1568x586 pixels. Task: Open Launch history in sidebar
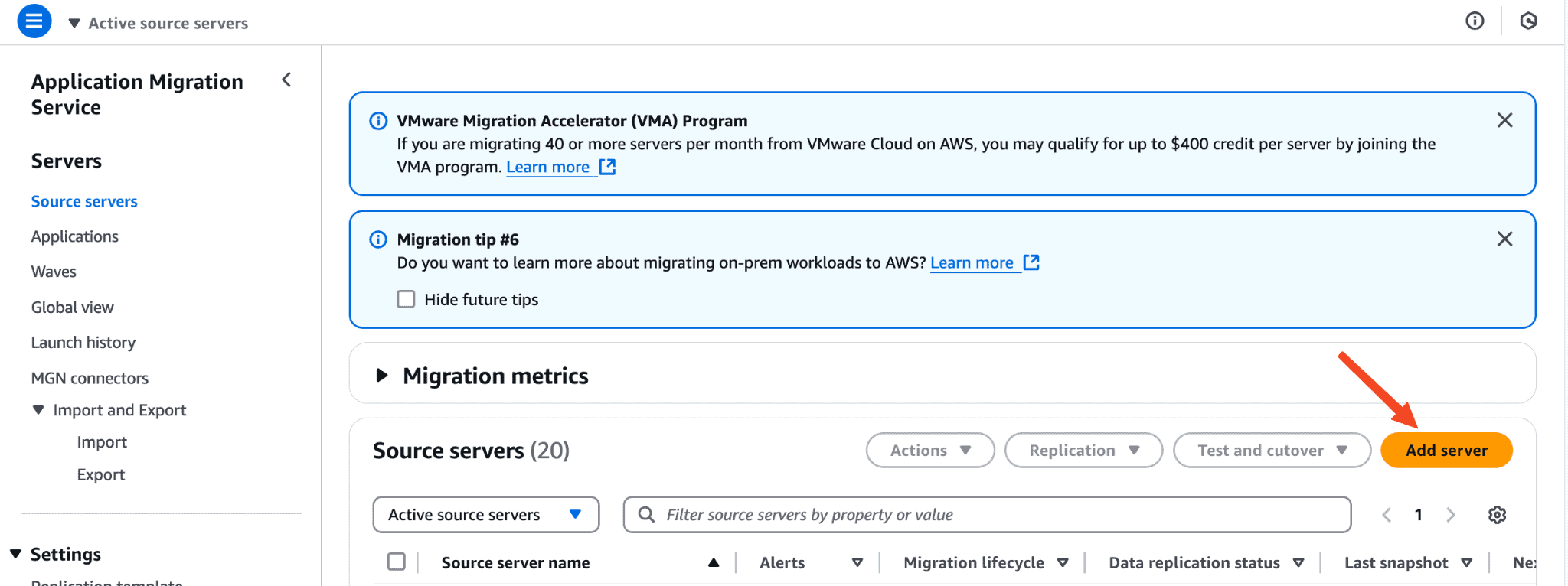[x=83, y=343]
